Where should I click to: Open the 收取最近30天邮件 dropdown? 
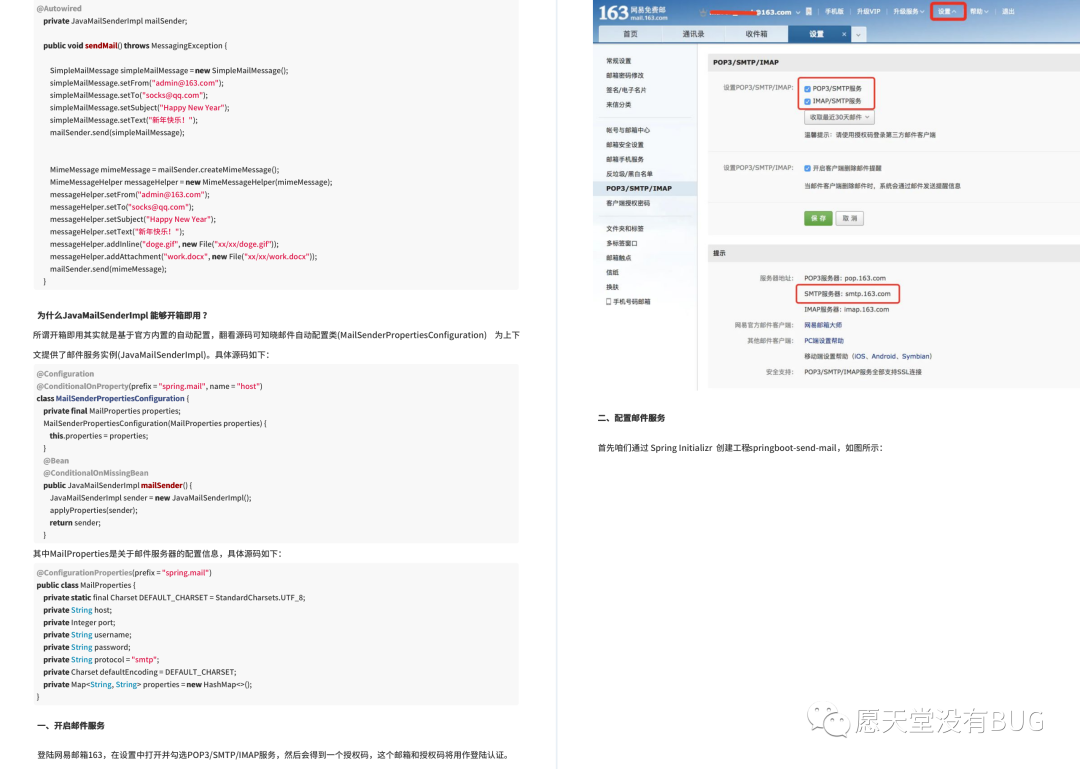tap(839, 117)
